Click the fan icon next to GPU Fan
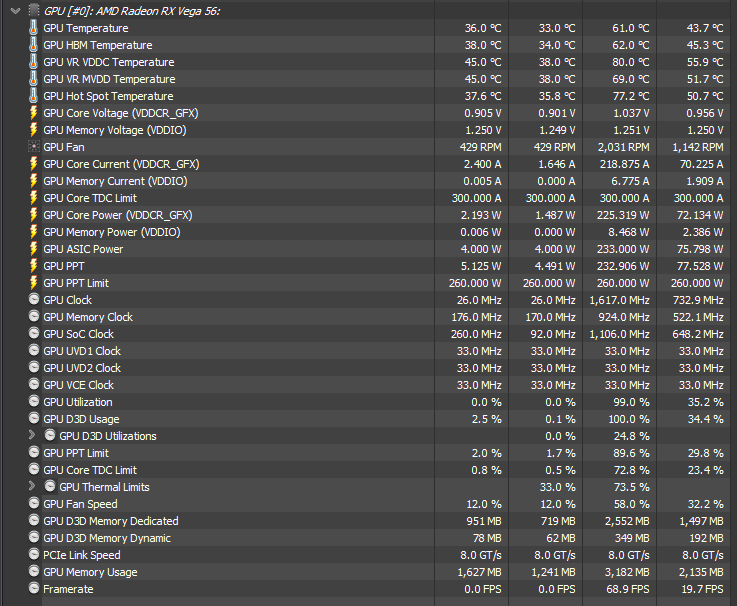This screenshot has width=737, height=606. tap(34, 147)
